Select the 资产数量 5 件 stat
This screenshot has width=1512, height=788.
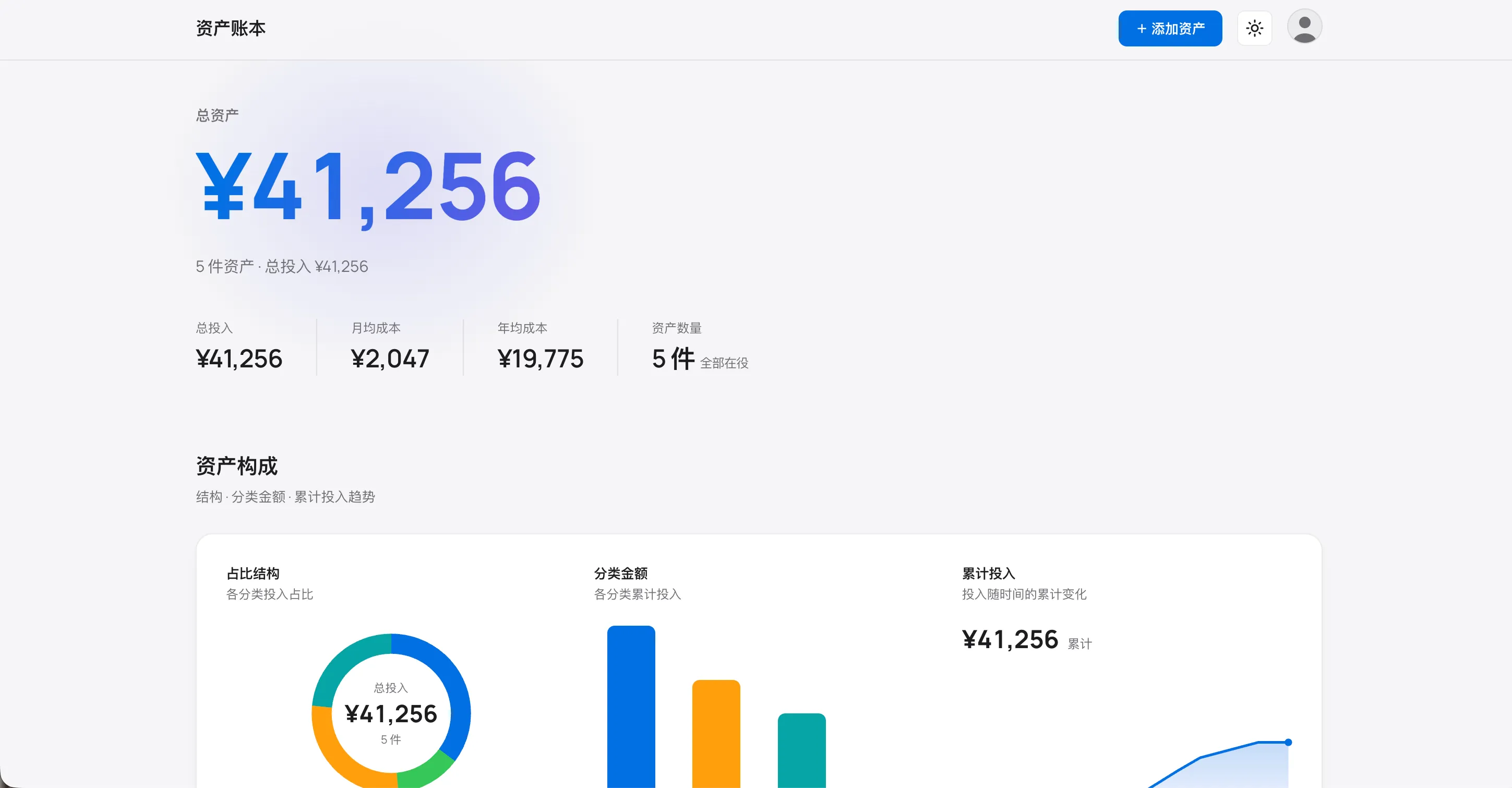(x=700, y=347)
